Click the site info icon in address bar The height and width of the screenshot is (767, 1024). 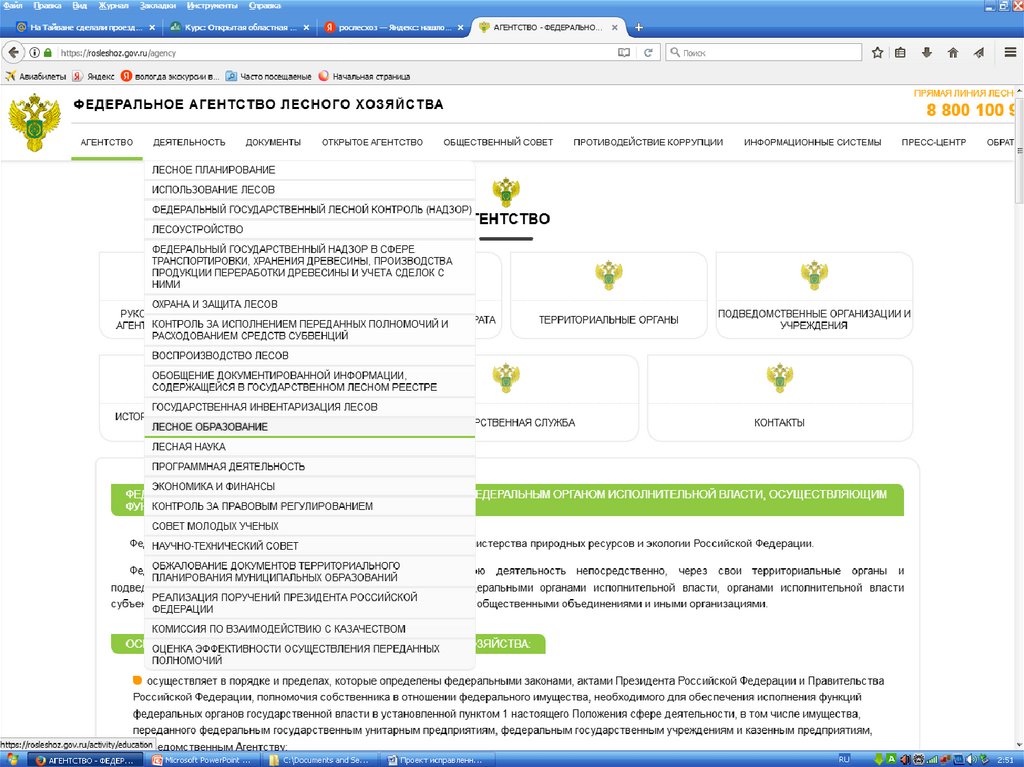[x=35, y=53]
